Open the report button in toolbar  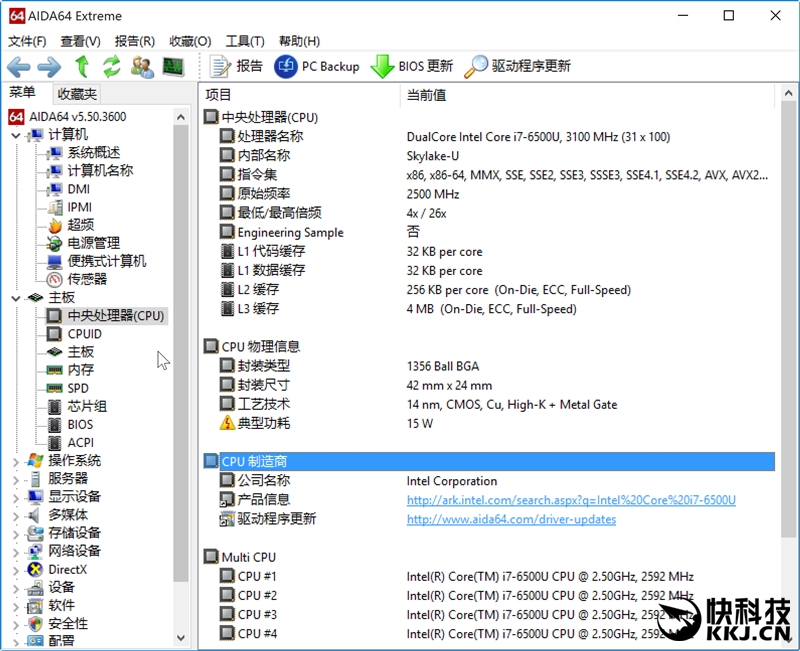[237, 67]
